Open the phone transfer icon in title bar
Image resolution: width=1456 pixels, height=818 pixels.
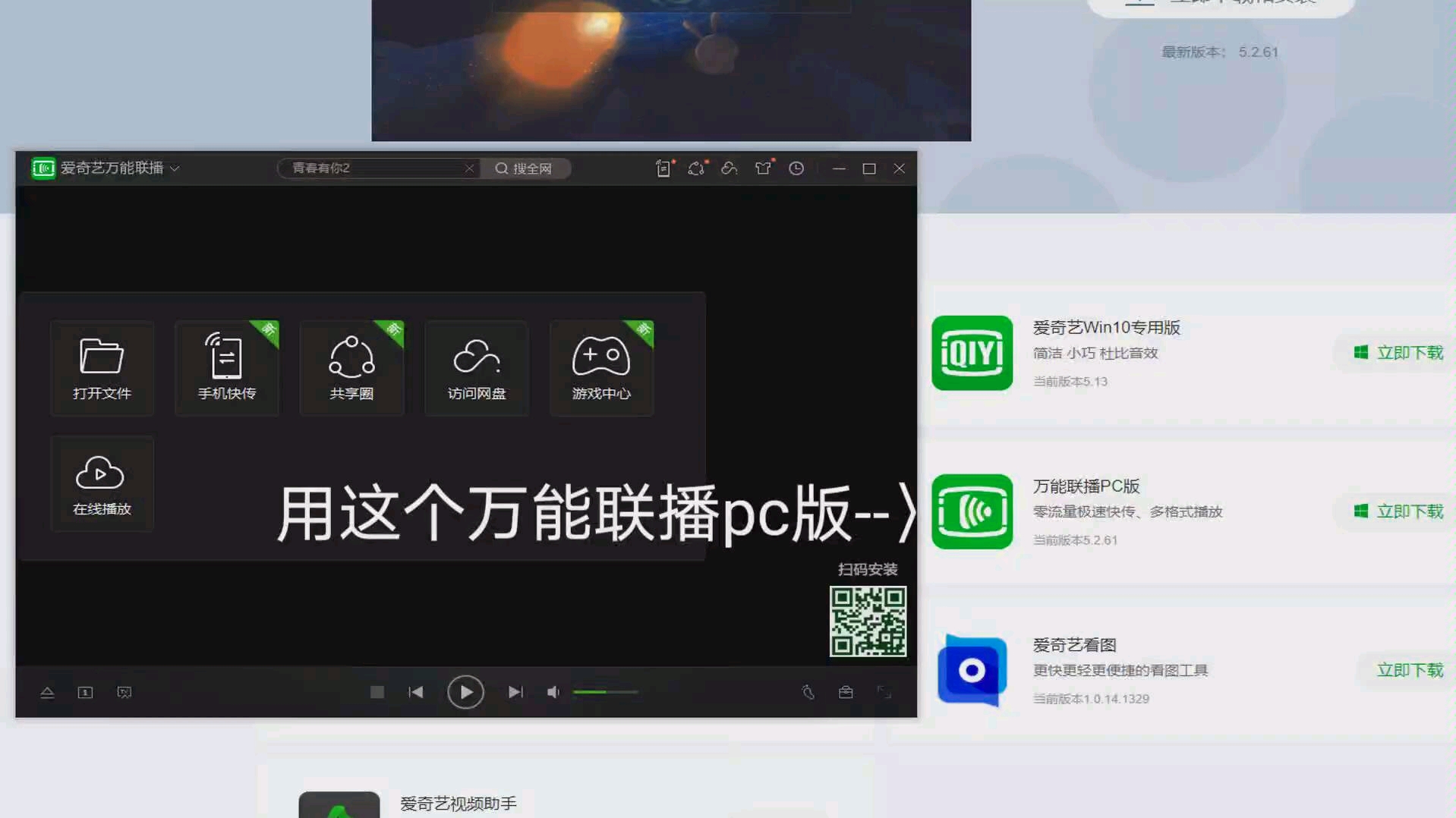[664, 168]
